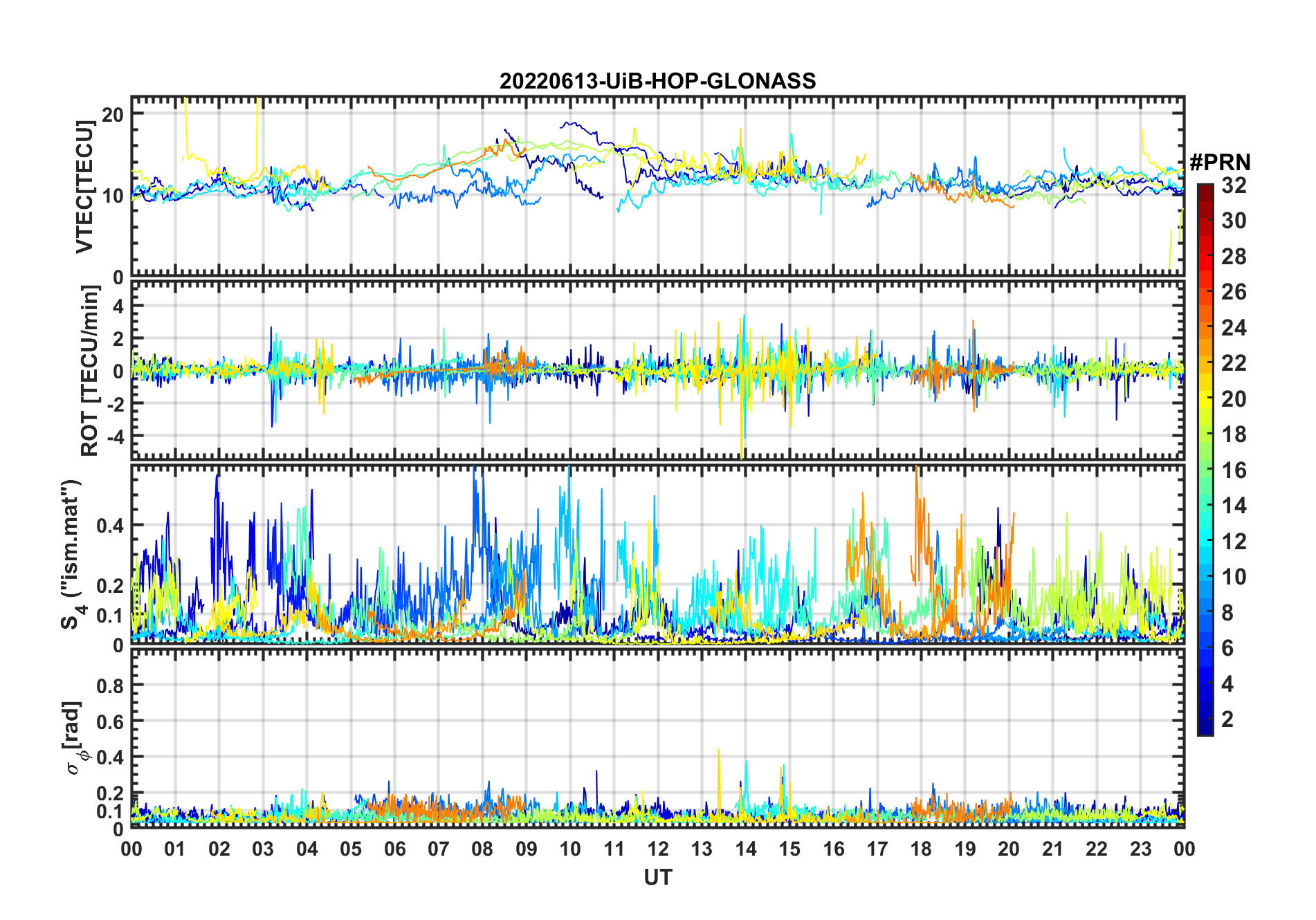Click colorbar tick label 8
The height and width of the screenshot is (920, 1316).
pos(1228,613)
